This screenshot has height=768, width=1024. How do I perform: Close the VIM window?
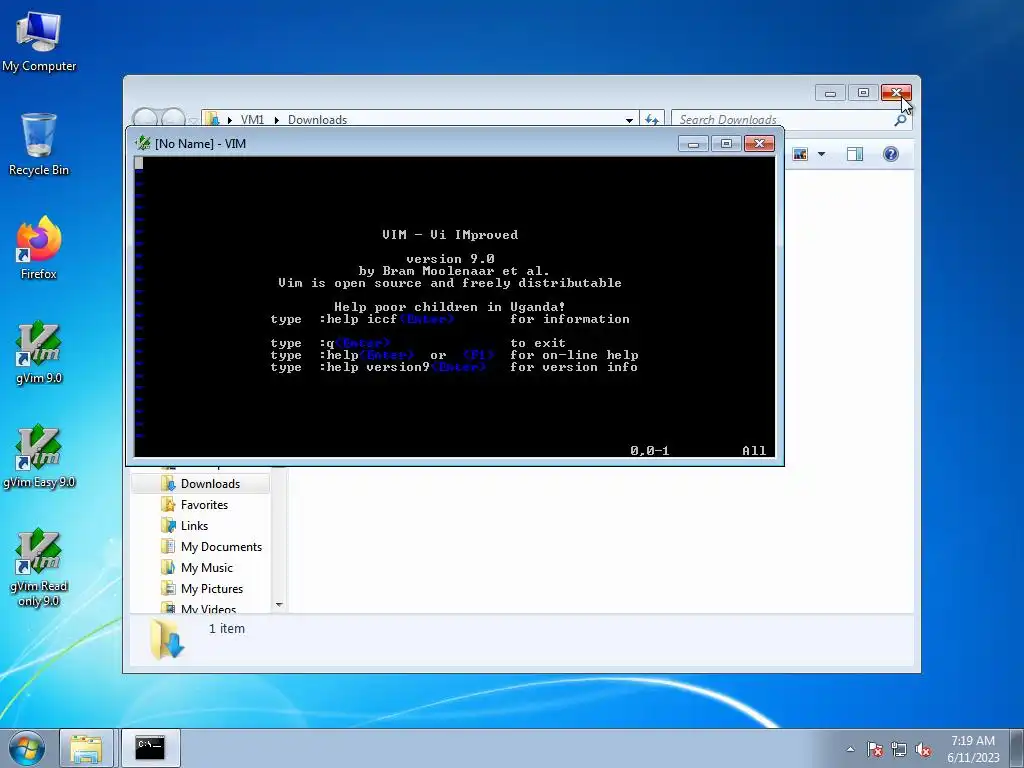[760, 144]
